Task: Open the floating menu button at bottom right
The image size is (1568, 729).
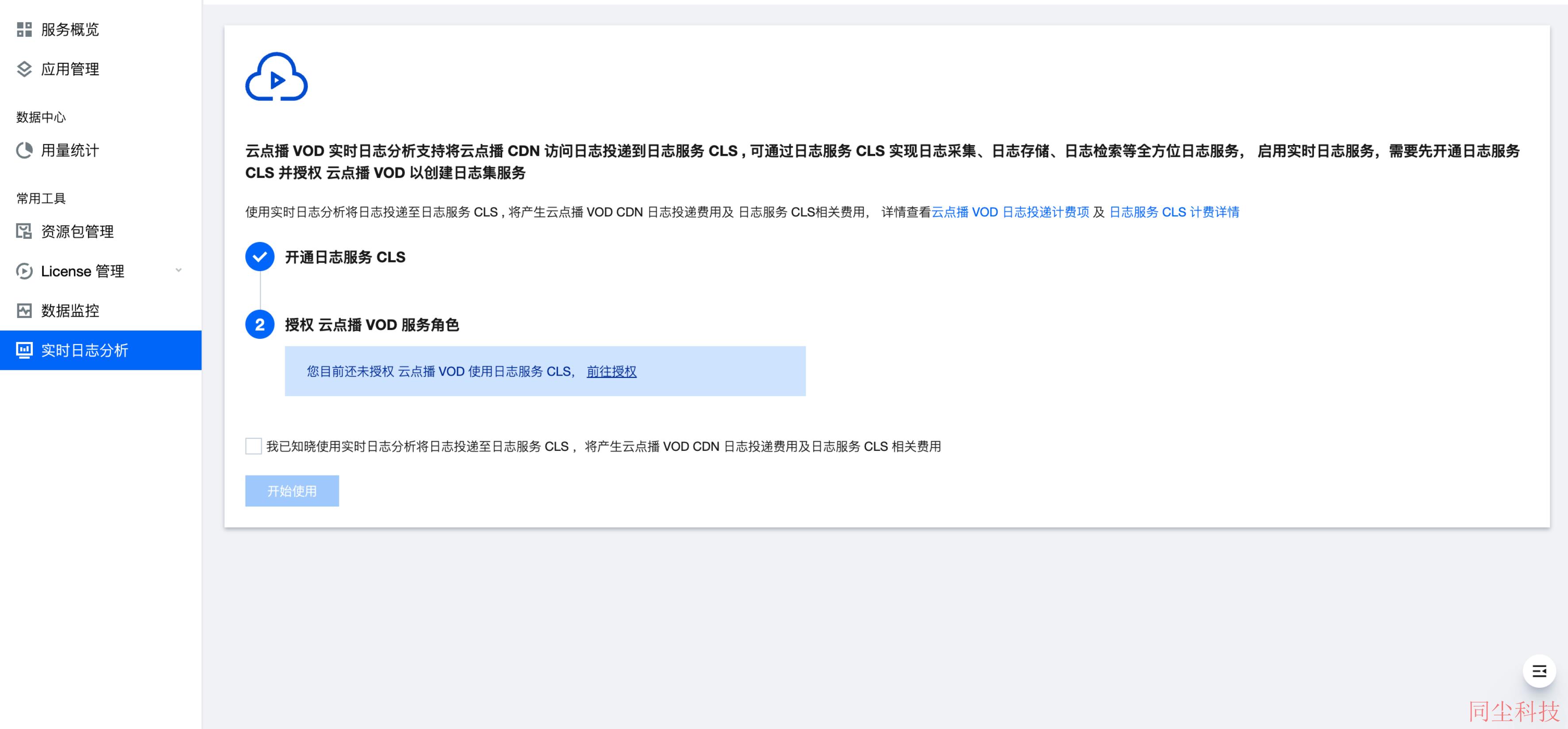Action: pos(1539,671)
